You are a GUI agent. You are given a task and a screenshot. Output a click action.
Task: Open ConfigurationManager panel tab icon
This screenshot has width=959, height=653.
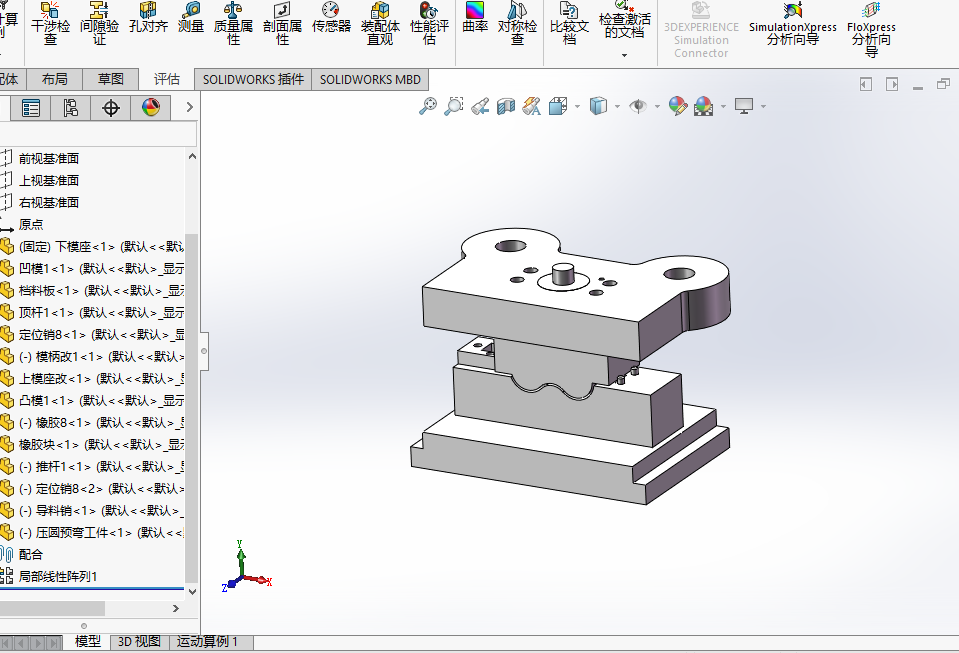click(70, 108)
